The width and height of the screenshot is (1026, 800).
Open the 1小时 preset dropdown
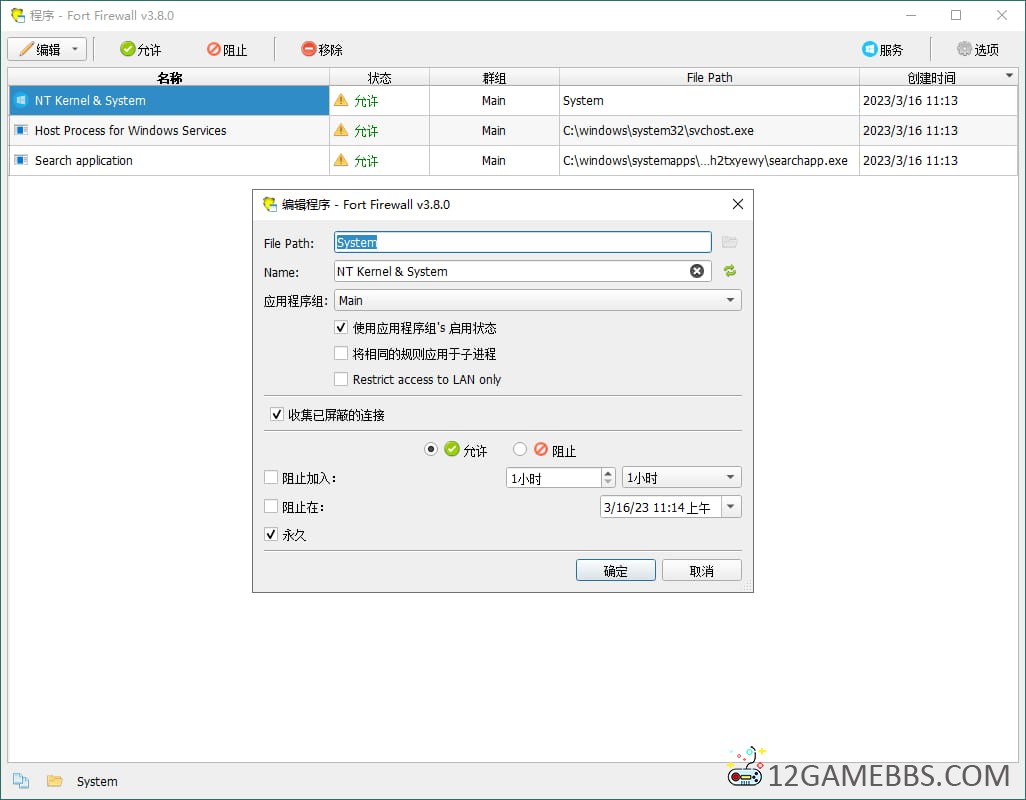click(681, 478)
